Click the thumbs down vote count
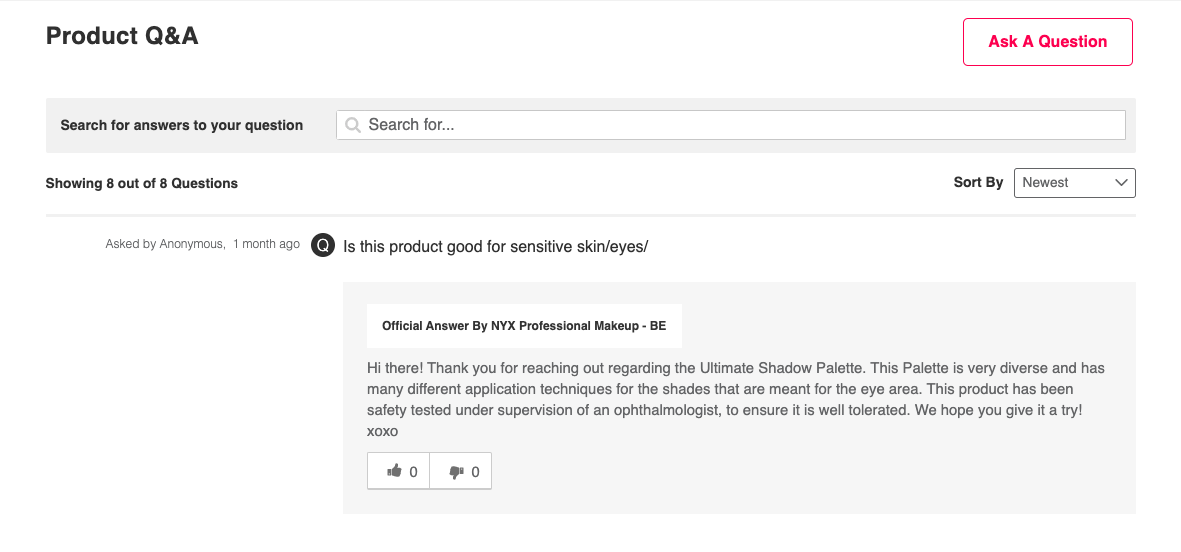The image size is (1181, 552). pyautogui.click(x=475, y=472)
